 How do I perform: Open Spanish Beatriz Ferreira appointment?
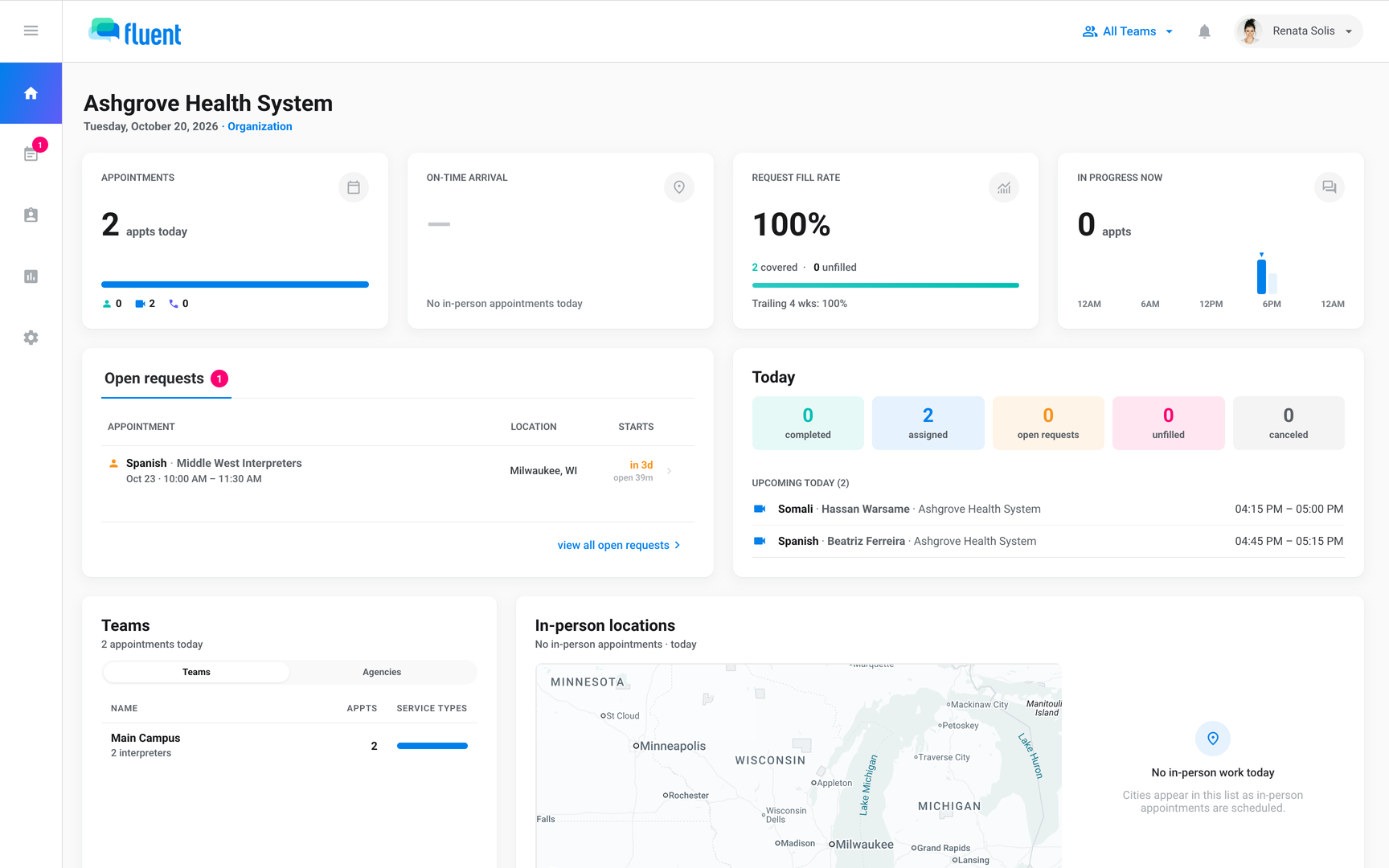click(1048, 541)
